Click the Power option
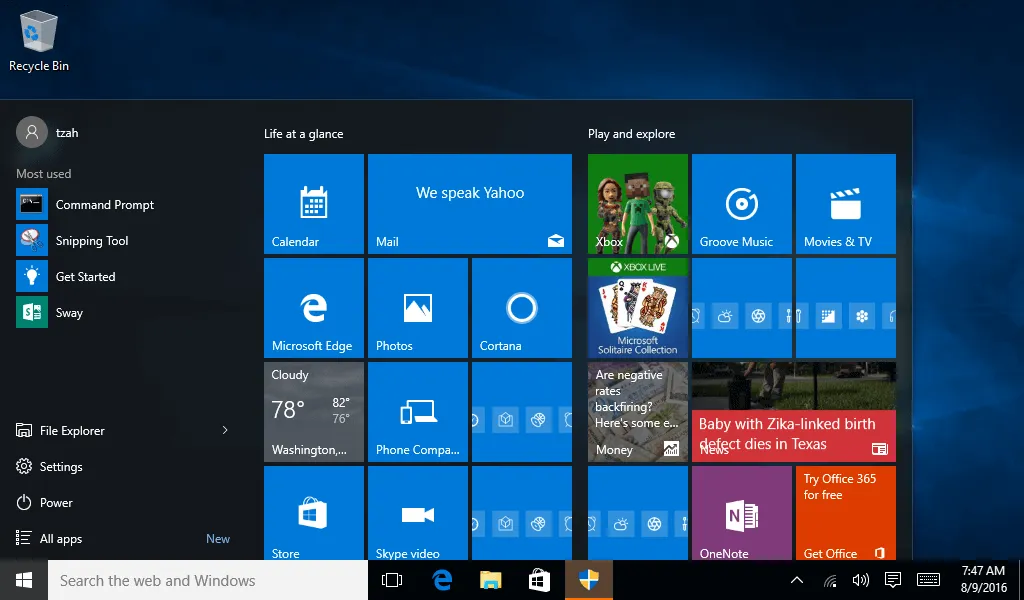Viewport: 1024px width, 600px height. 56,503
